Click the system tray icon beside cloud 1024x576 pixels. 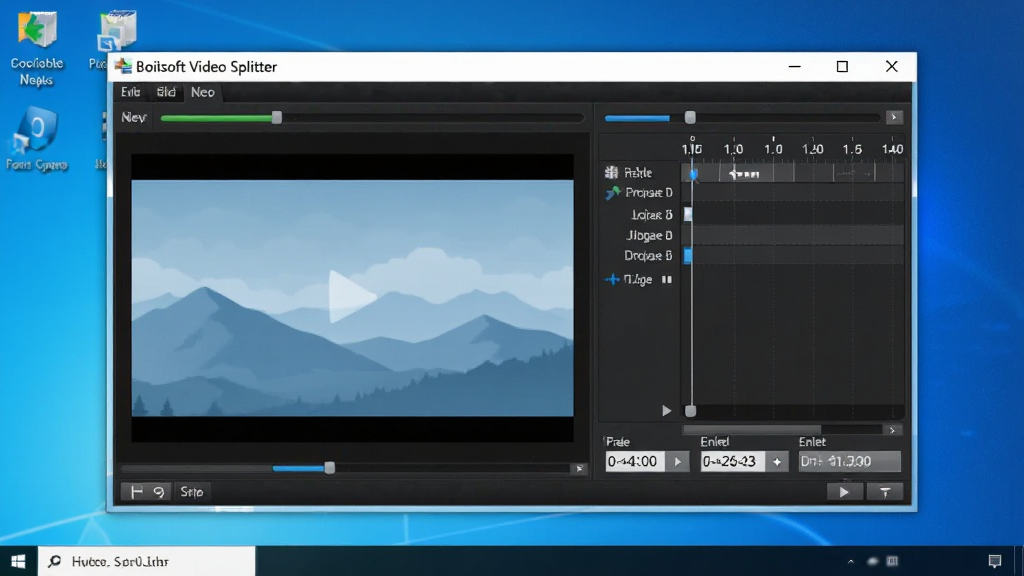pos(893,561)
